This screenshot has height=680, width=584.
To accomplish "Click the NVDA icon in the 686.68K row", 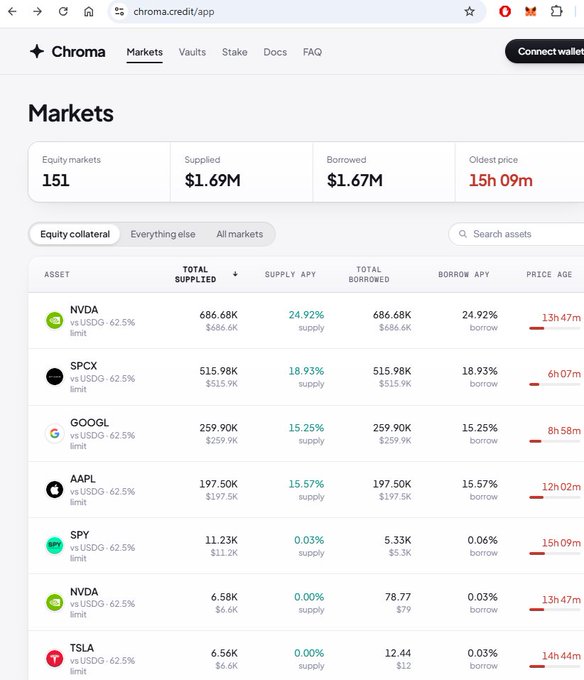I will tap(55, 320).
